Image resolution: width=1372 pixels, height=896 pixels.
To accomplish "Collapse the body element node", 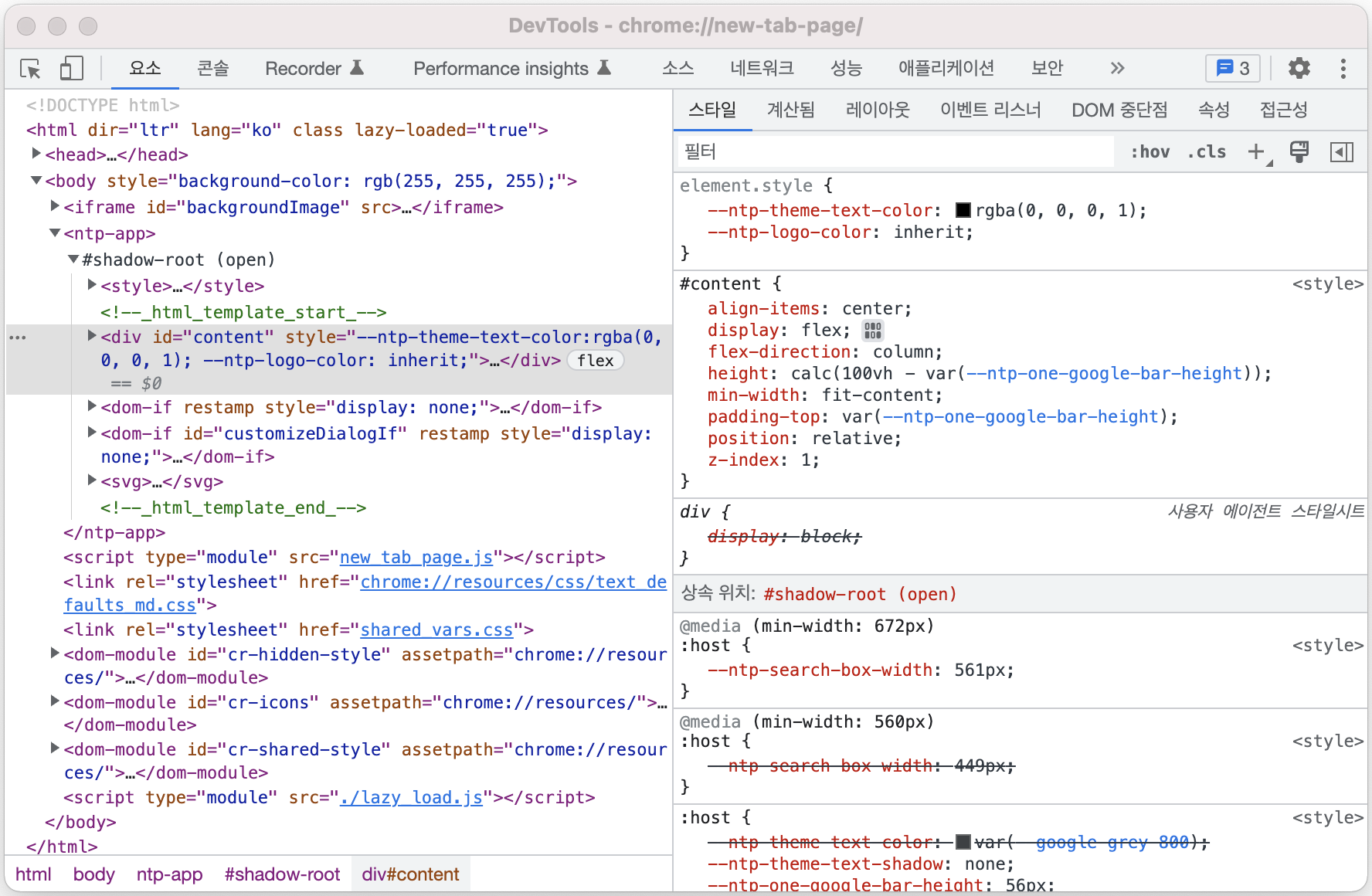I will coord(36,180).
